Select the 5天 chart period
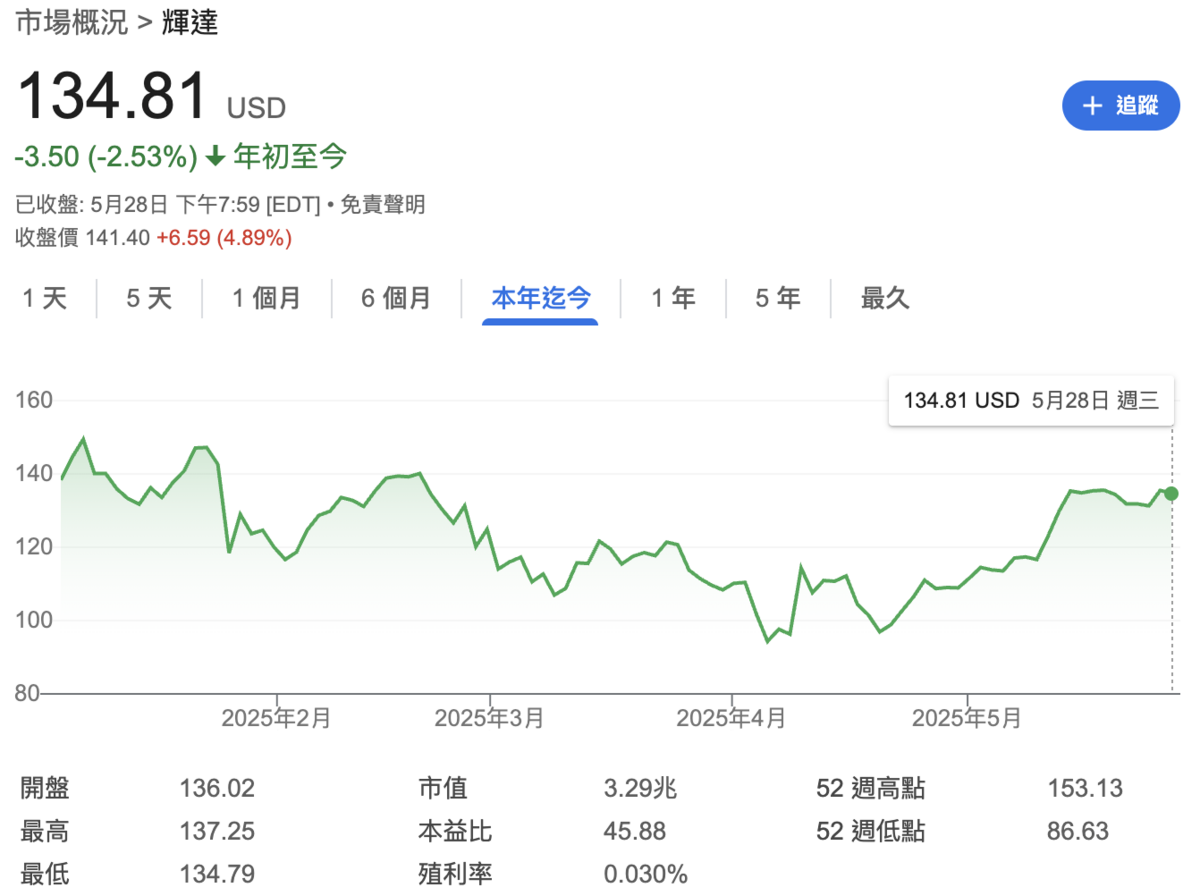 [149, 298]
